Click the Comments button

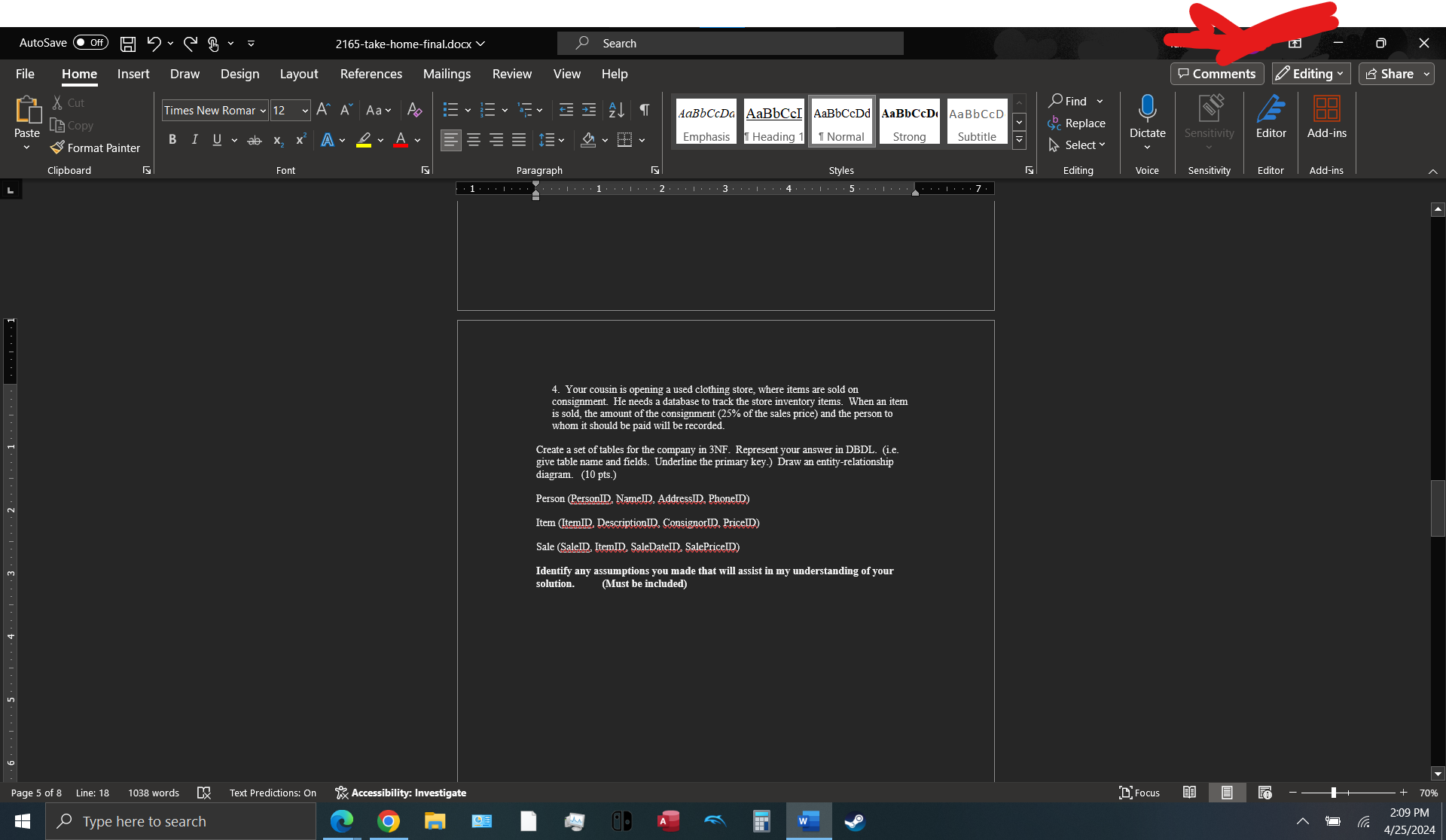click(1216, 74)
